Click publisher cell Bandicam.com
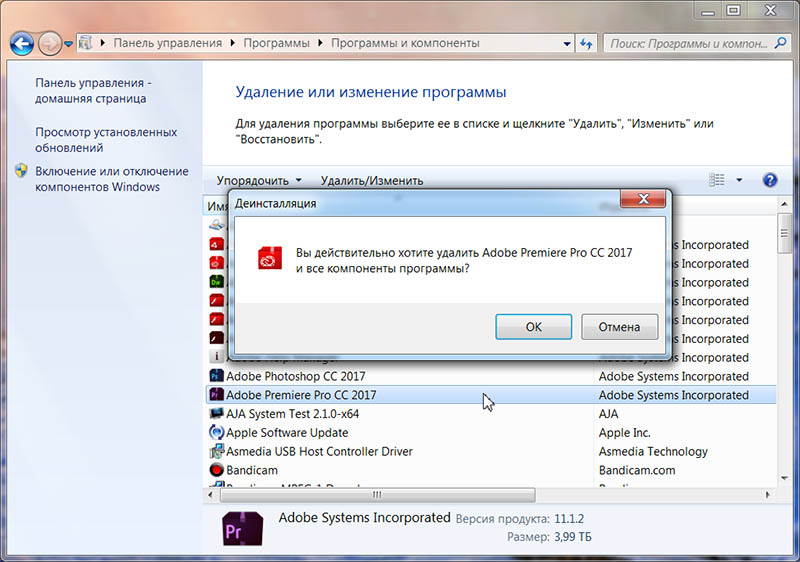This screenshot has height=562, width=800. 637,470
